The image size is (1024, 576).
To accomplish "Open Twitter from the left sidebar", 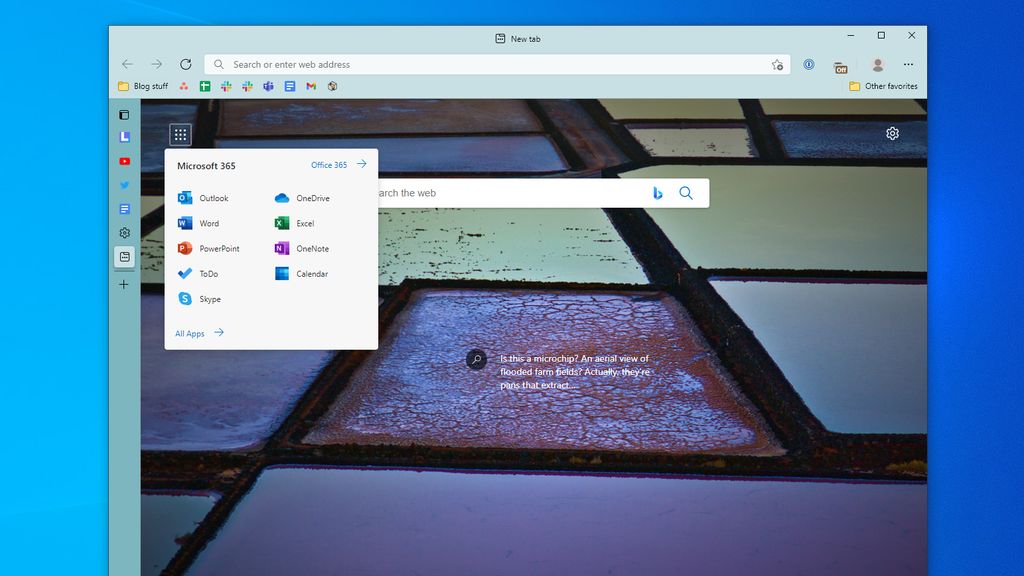I will pyautogui.click(x=123, y=184).
